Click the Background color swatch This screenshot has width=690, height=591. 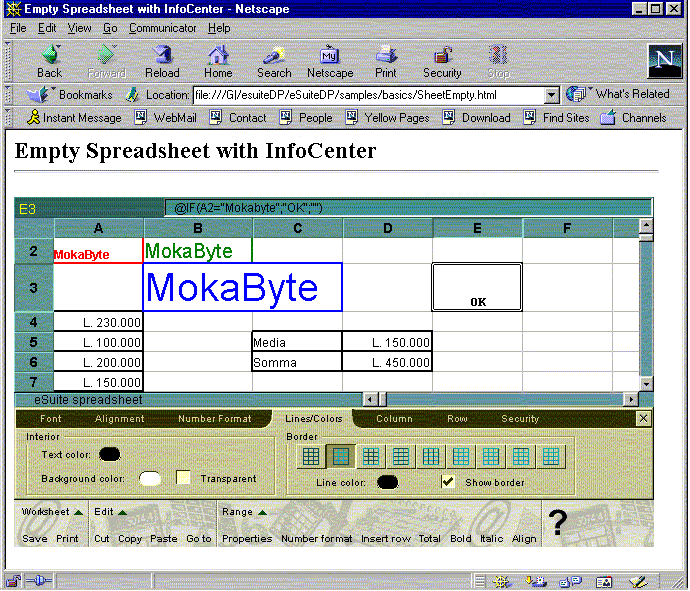(x=150, y=478)
